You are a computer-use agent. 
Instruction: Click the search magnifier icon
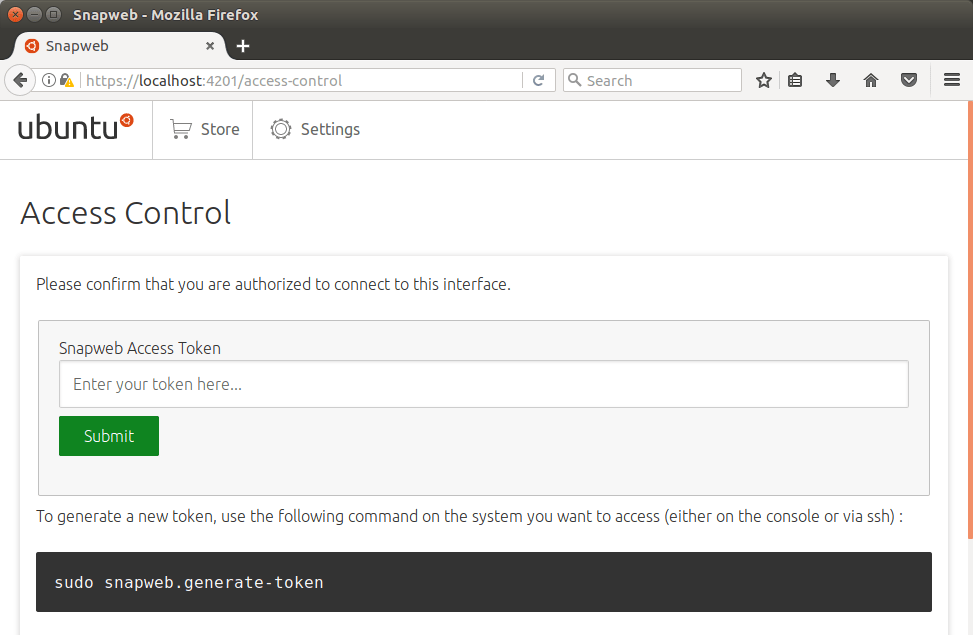click(575, 80)
